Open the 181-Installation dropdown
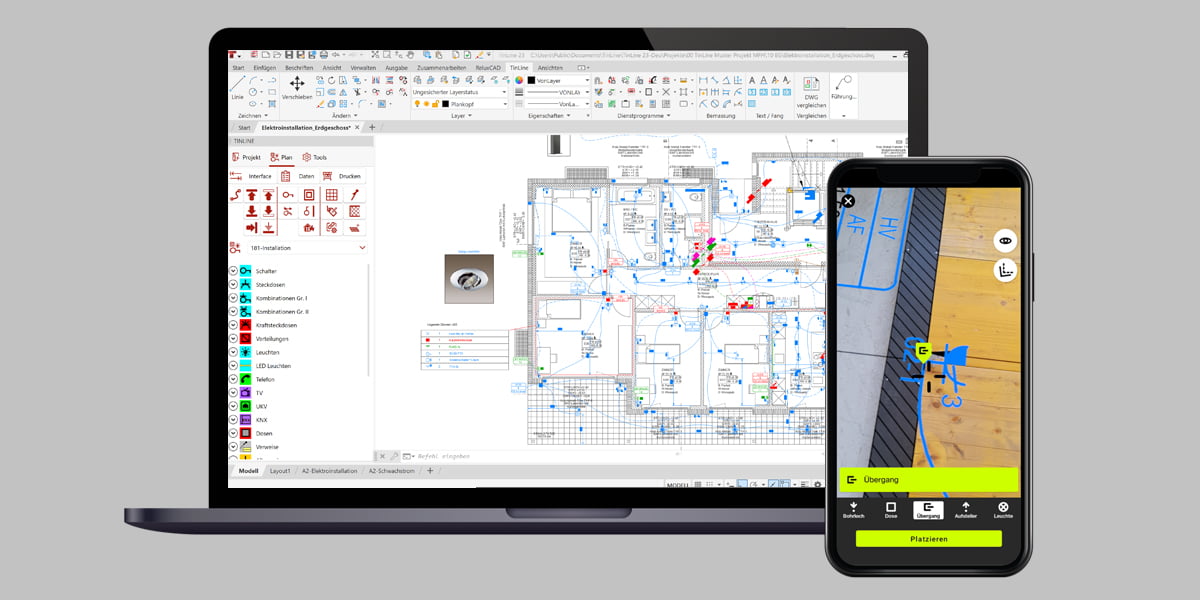 pos(362,247)
